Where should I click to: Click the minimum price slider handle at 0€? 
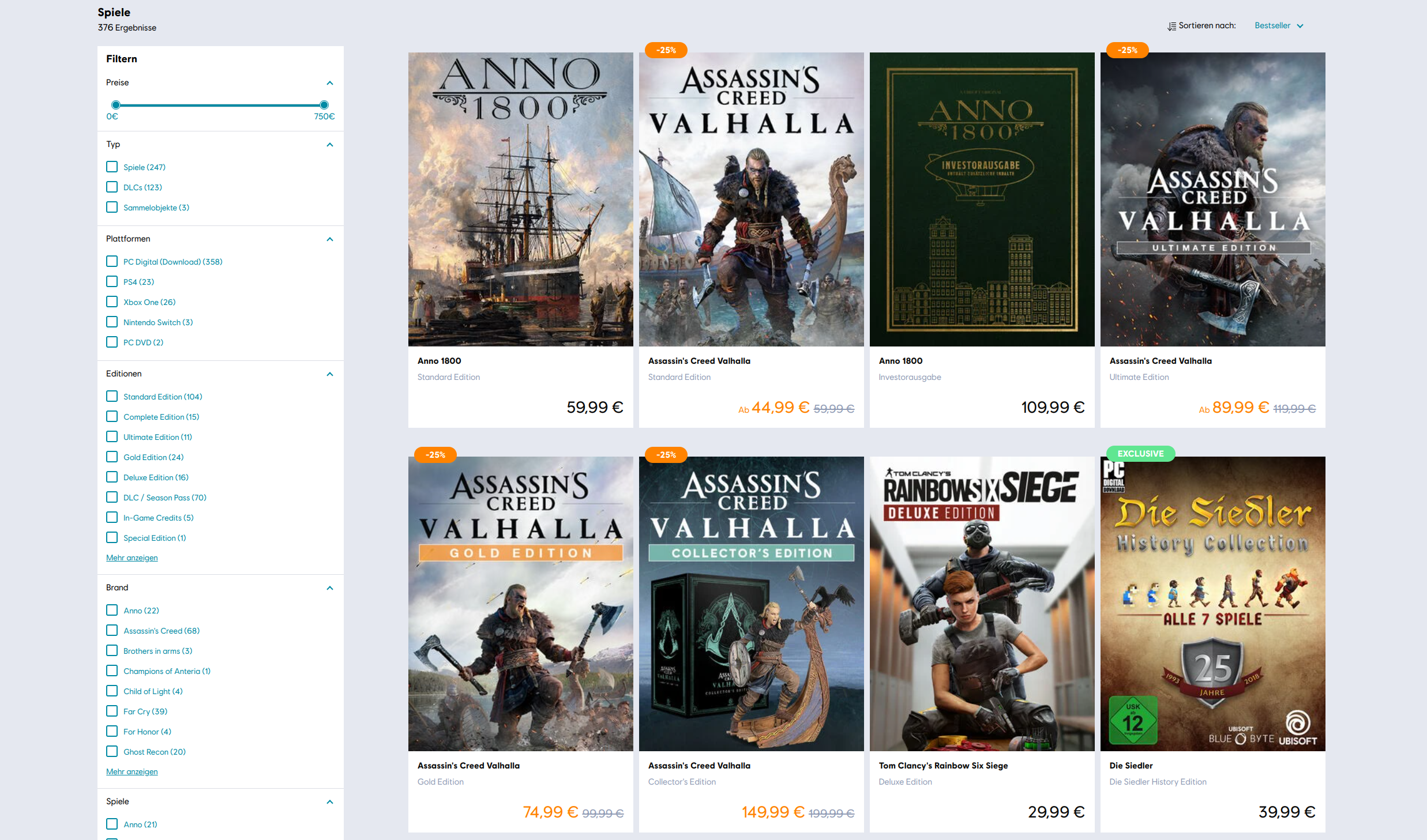click(116, 105)
